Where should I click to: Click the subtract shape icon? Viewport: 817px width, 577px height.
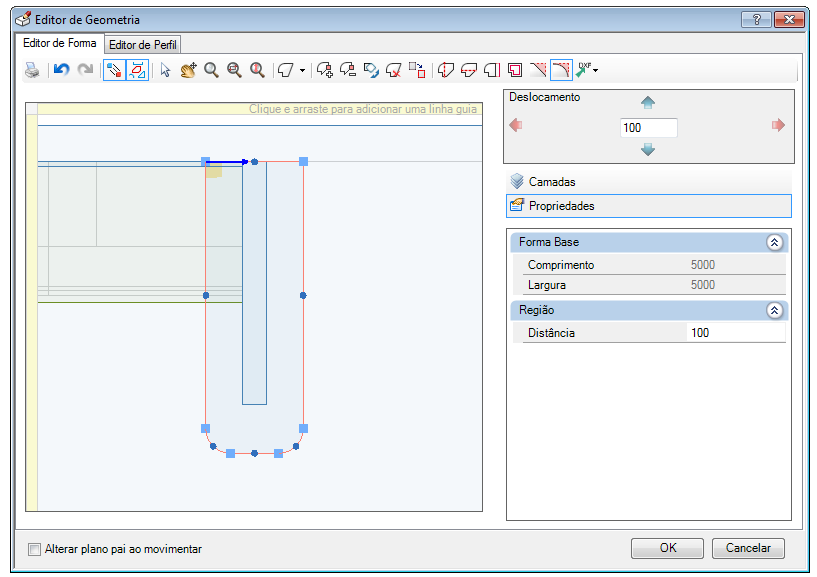click(x=348, y=70)
